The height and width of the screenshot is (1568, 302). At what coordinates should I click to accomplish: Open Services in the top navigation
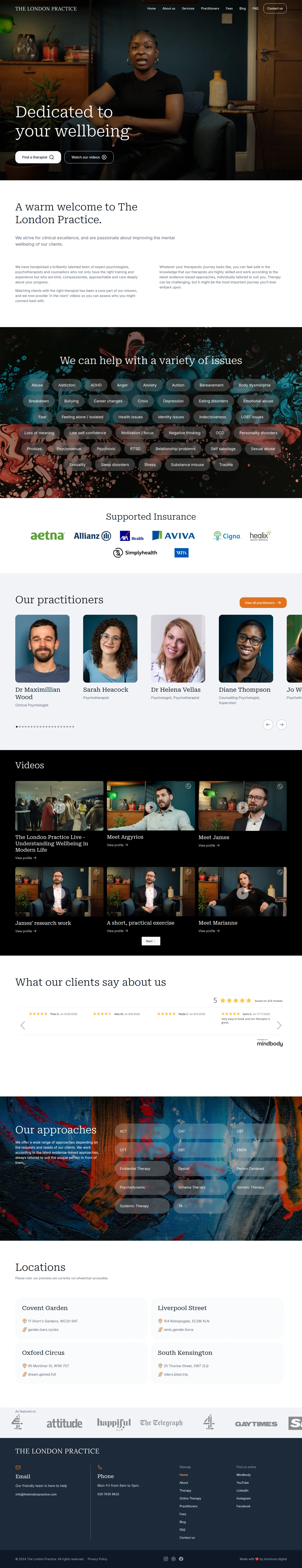pyautogui.click(x=188, y=8)
